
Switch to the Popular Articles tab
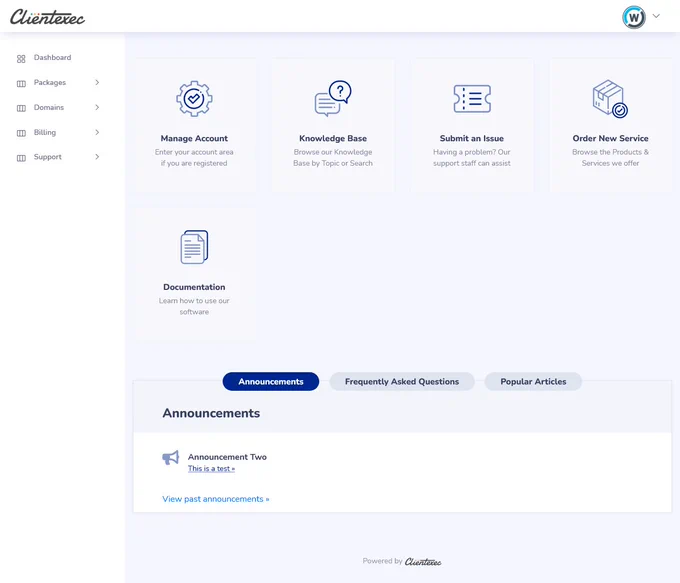(x=533, y=381)
